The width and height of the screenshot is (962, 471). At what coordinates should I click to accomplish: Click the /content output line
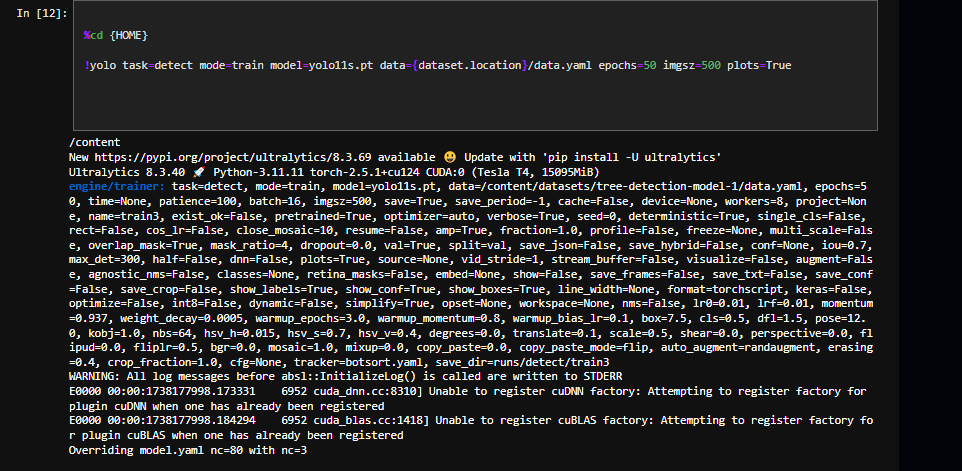(x=94, y=143)
